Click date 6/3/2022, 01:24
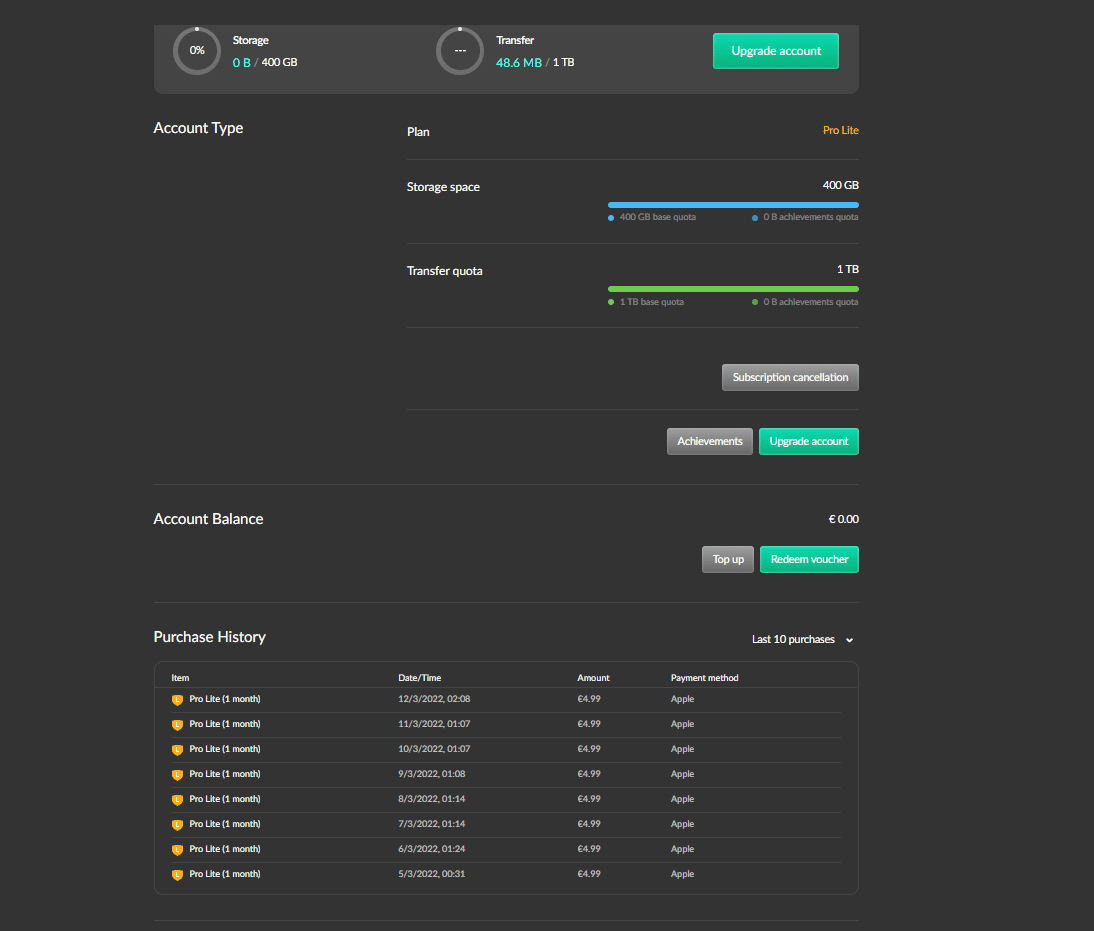Screen dimensions: 1094x931 [x=431, y=849]
